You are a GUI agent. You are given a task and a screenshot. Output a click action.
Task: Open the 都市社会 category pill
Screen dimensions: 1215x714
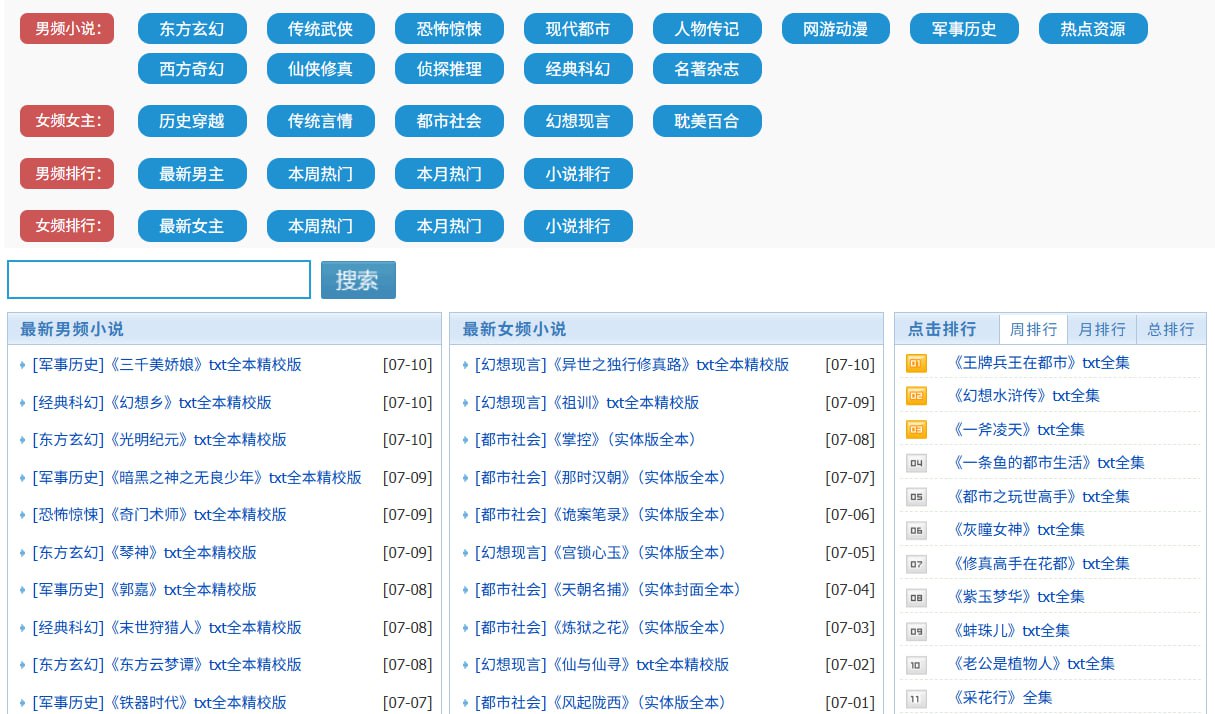pyautogui.click(x=450, y=121)
